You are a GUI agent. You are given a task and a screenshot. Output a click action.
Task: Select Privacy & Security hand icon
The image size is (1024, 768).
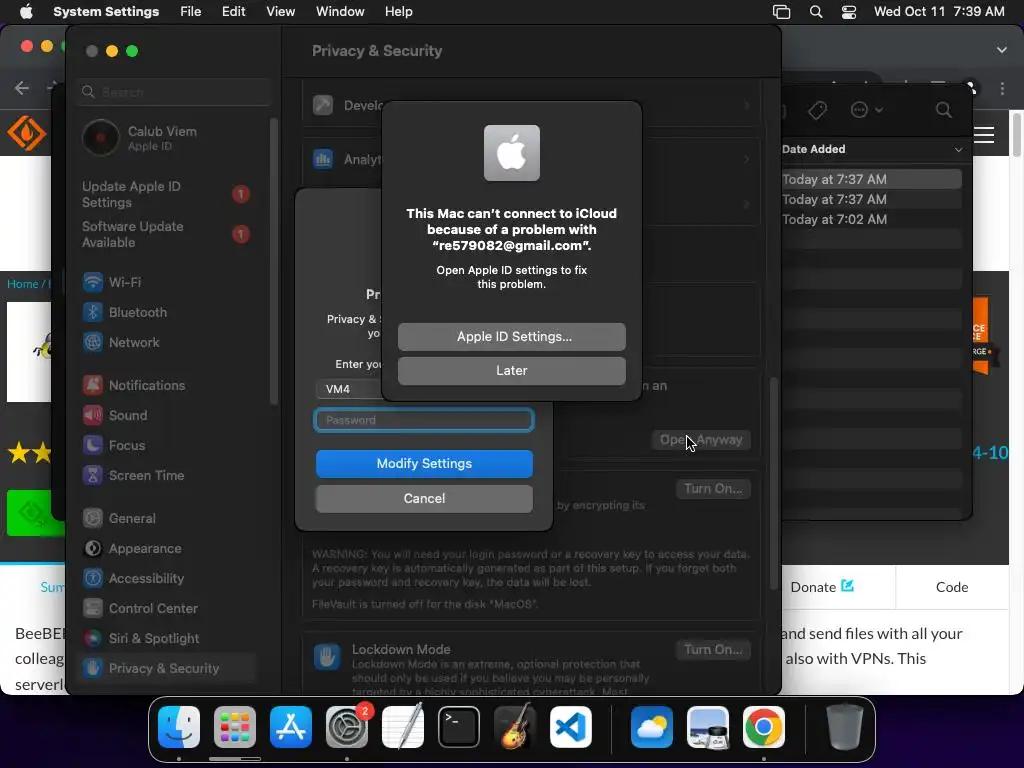pyautogui.click(x=93, y=669)
